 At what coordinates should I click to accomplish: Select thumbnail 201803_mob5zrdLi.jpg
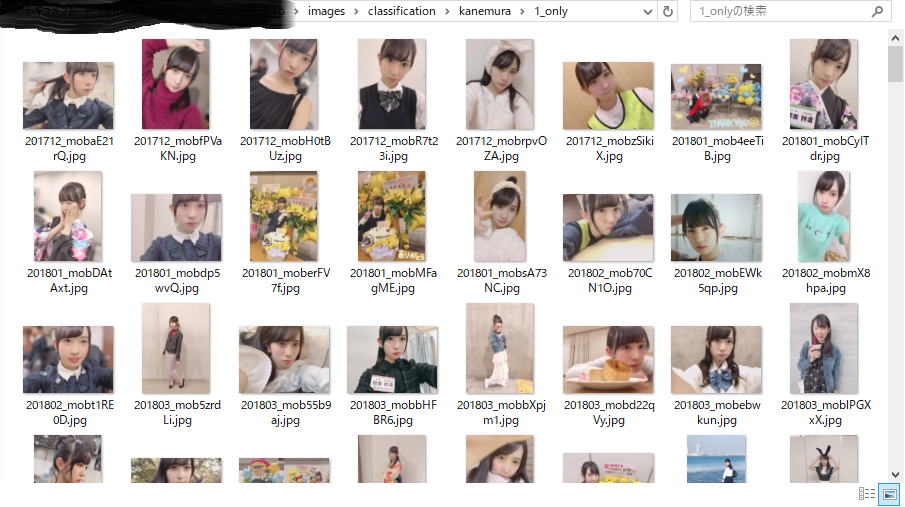pyautogui.click(x=176, y=348)
